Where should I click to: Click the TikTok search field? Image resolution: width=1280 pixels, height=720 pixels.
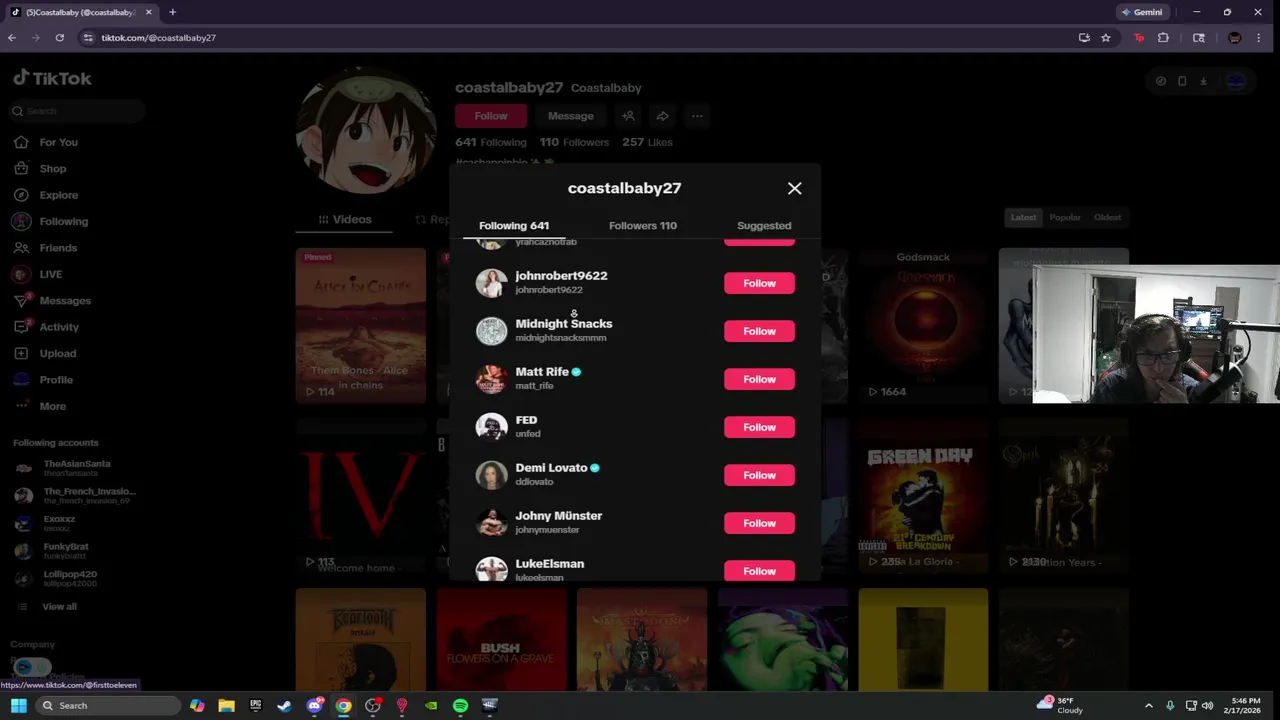(78, 111)
